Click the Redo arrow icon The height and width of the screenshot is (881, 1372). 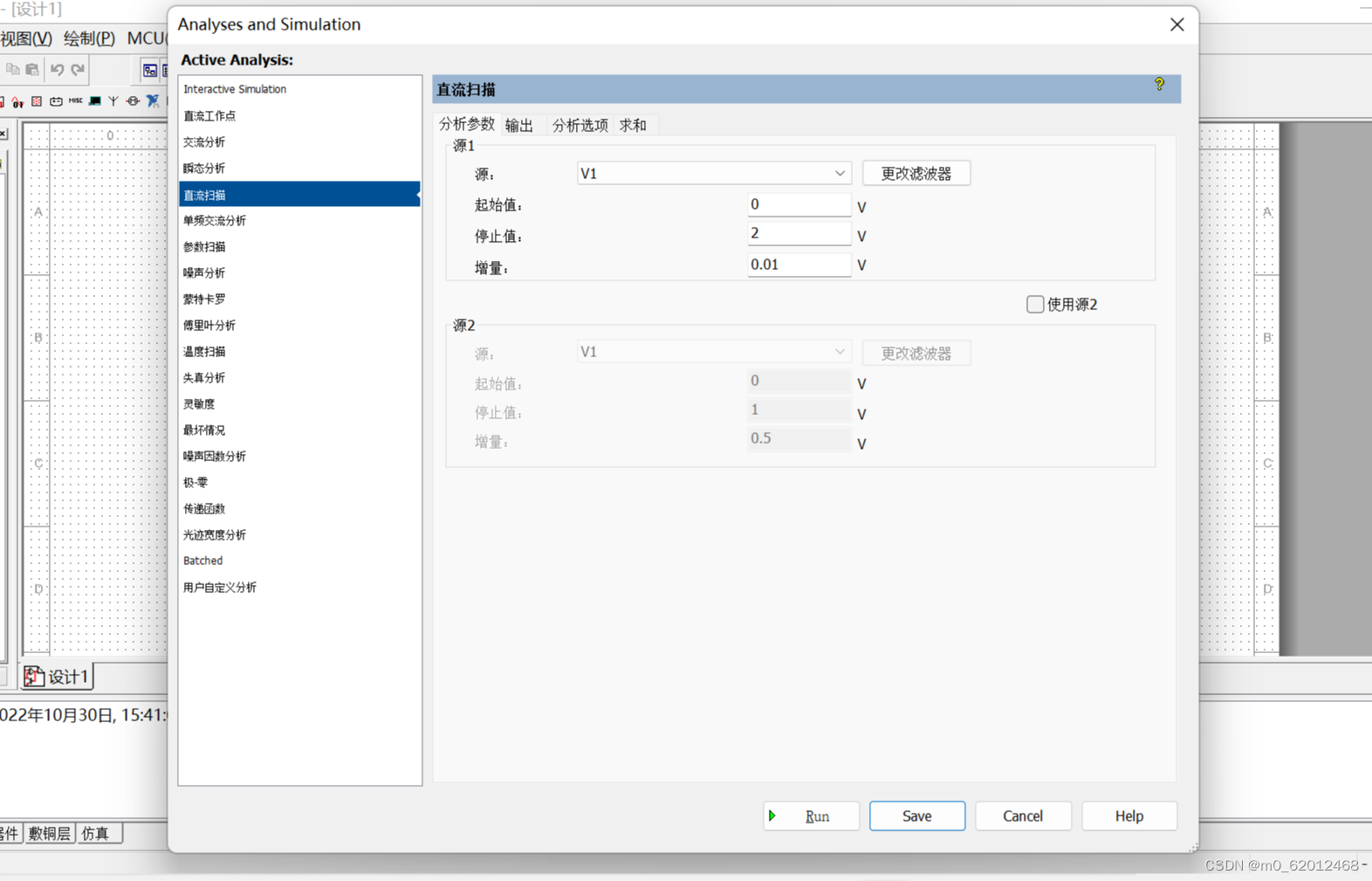(78, 69)
